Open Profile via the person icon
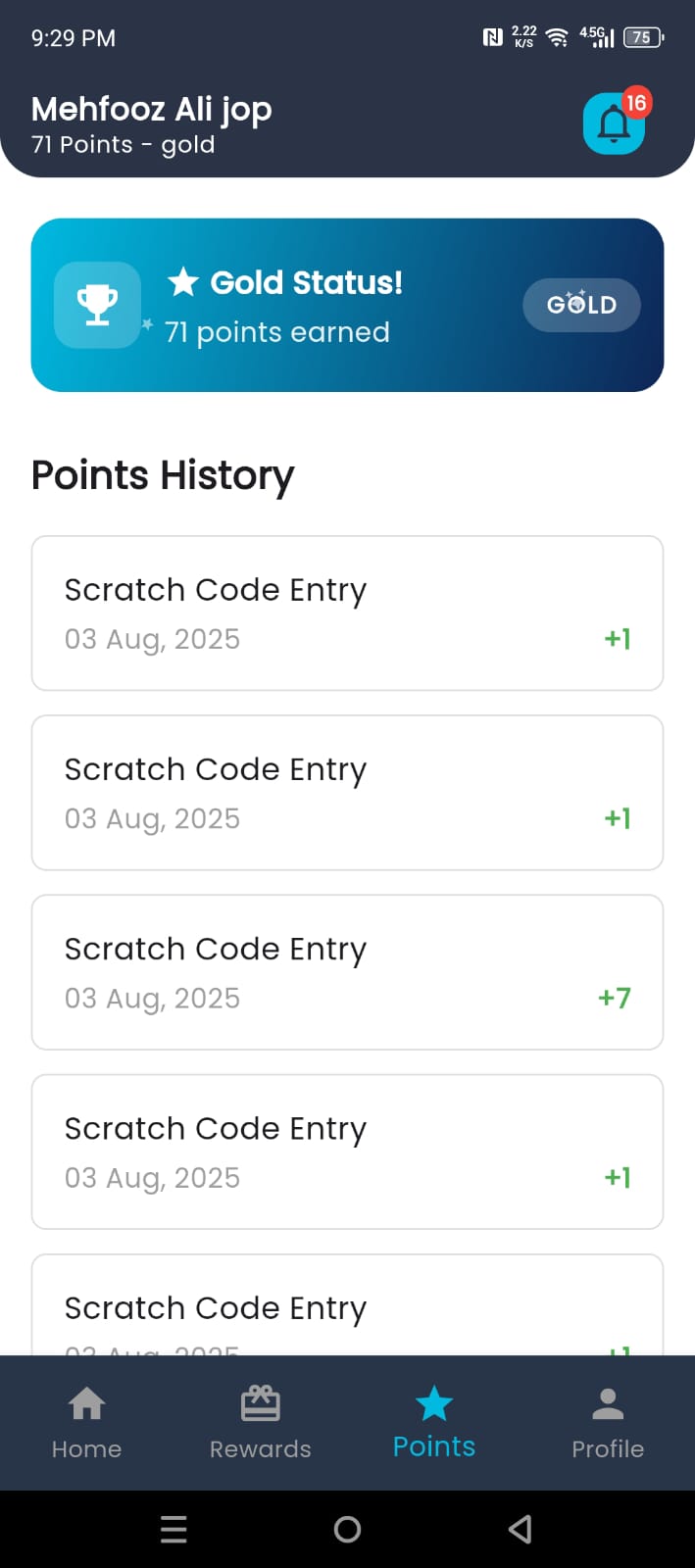695x1568 pixels. coord(607,1403)
